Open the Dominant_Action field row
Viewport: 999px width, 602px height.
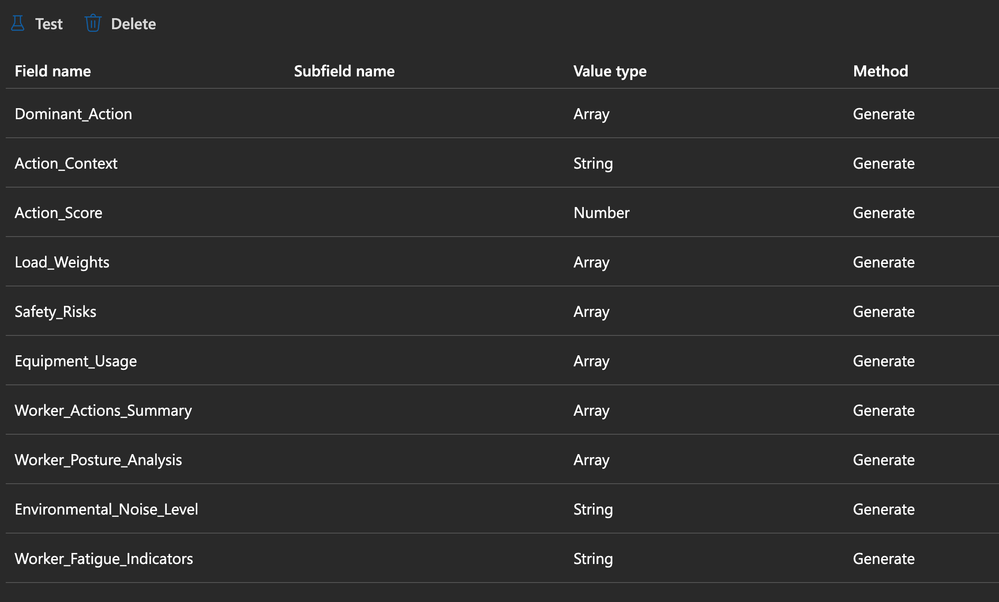click(x=502, y=114)
